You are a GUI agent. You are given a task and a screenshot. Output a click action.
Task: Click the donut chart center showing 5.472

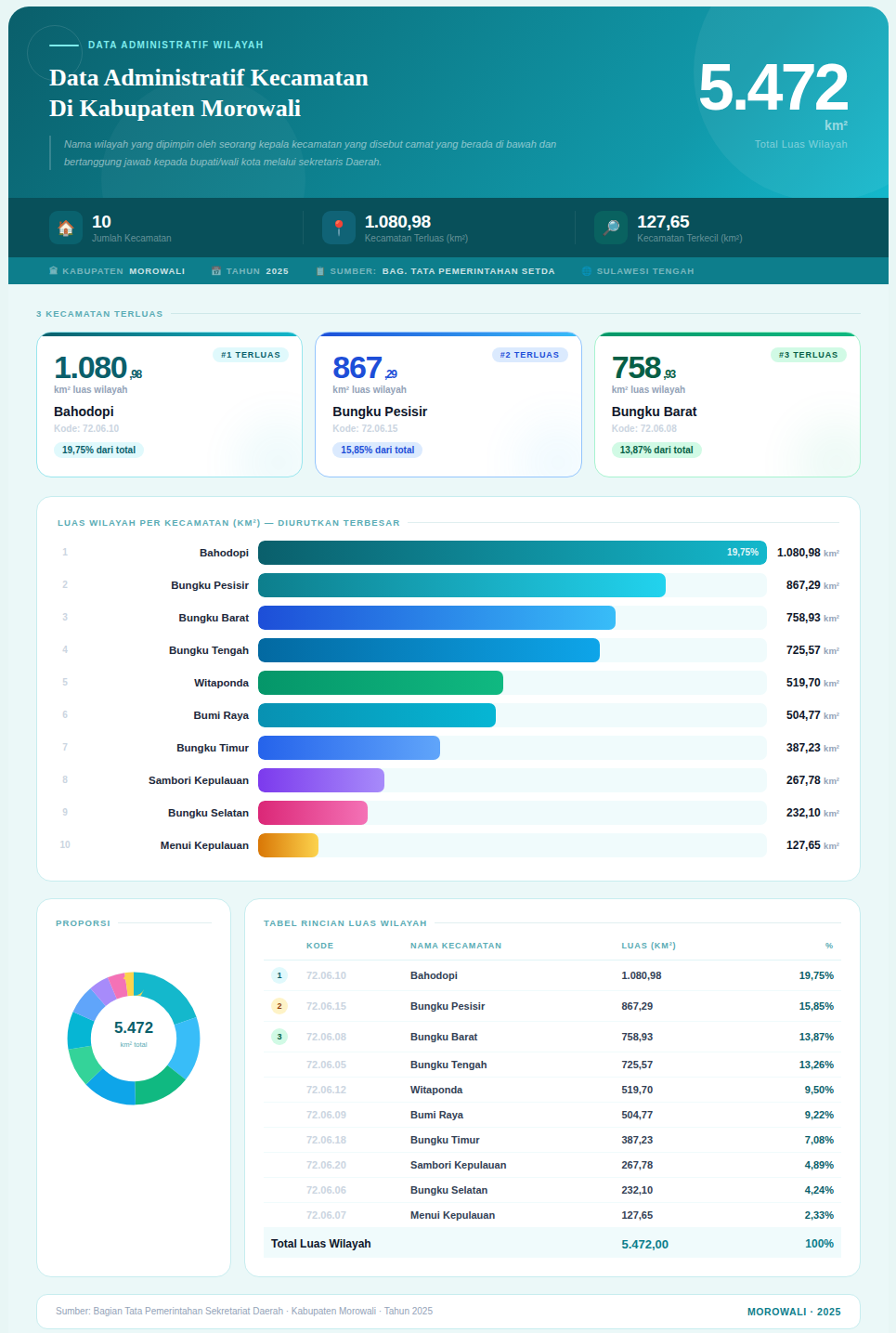click(134, 1032)
